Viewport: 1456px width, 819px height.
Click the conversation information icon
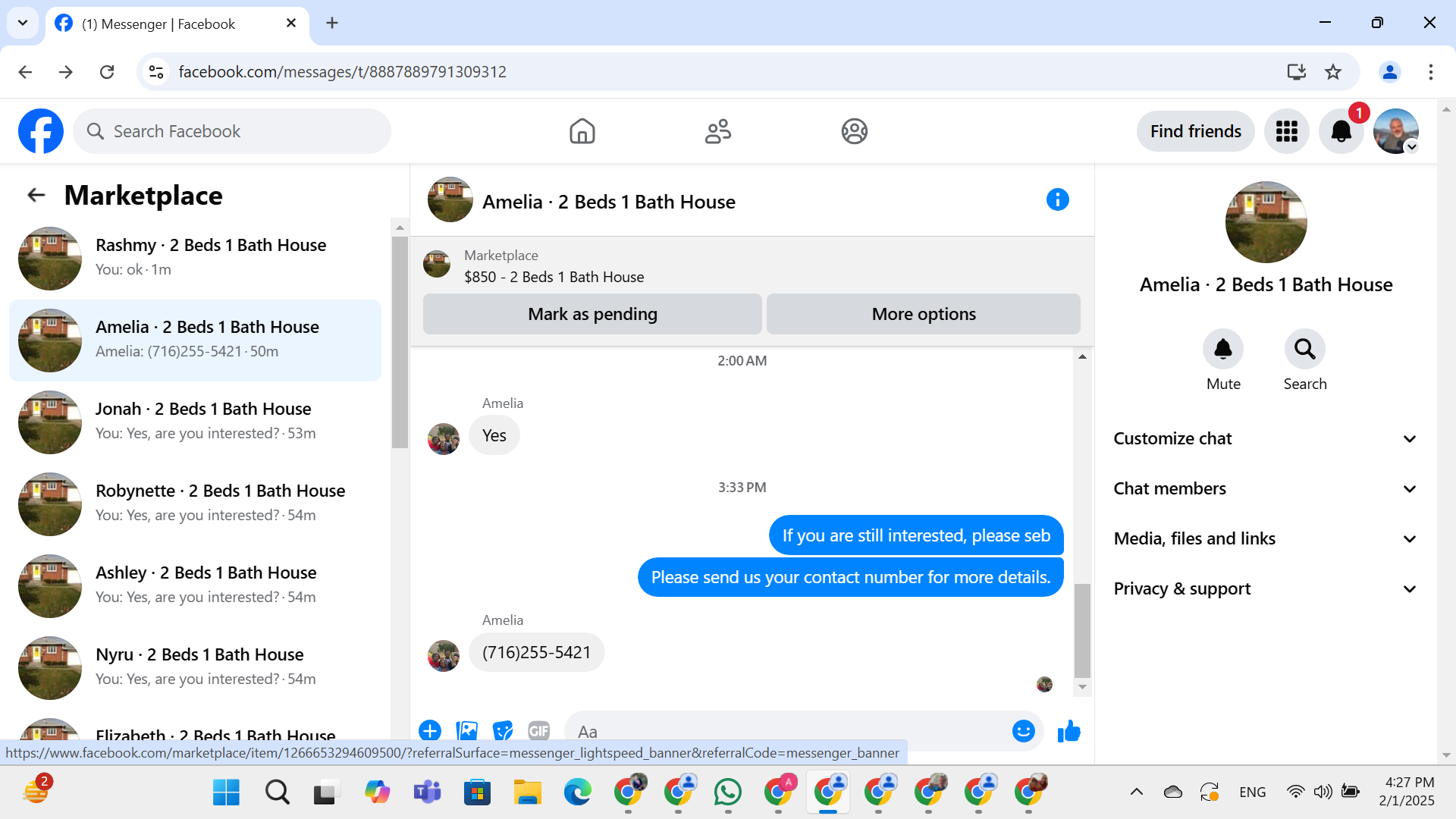(1057, 200)
